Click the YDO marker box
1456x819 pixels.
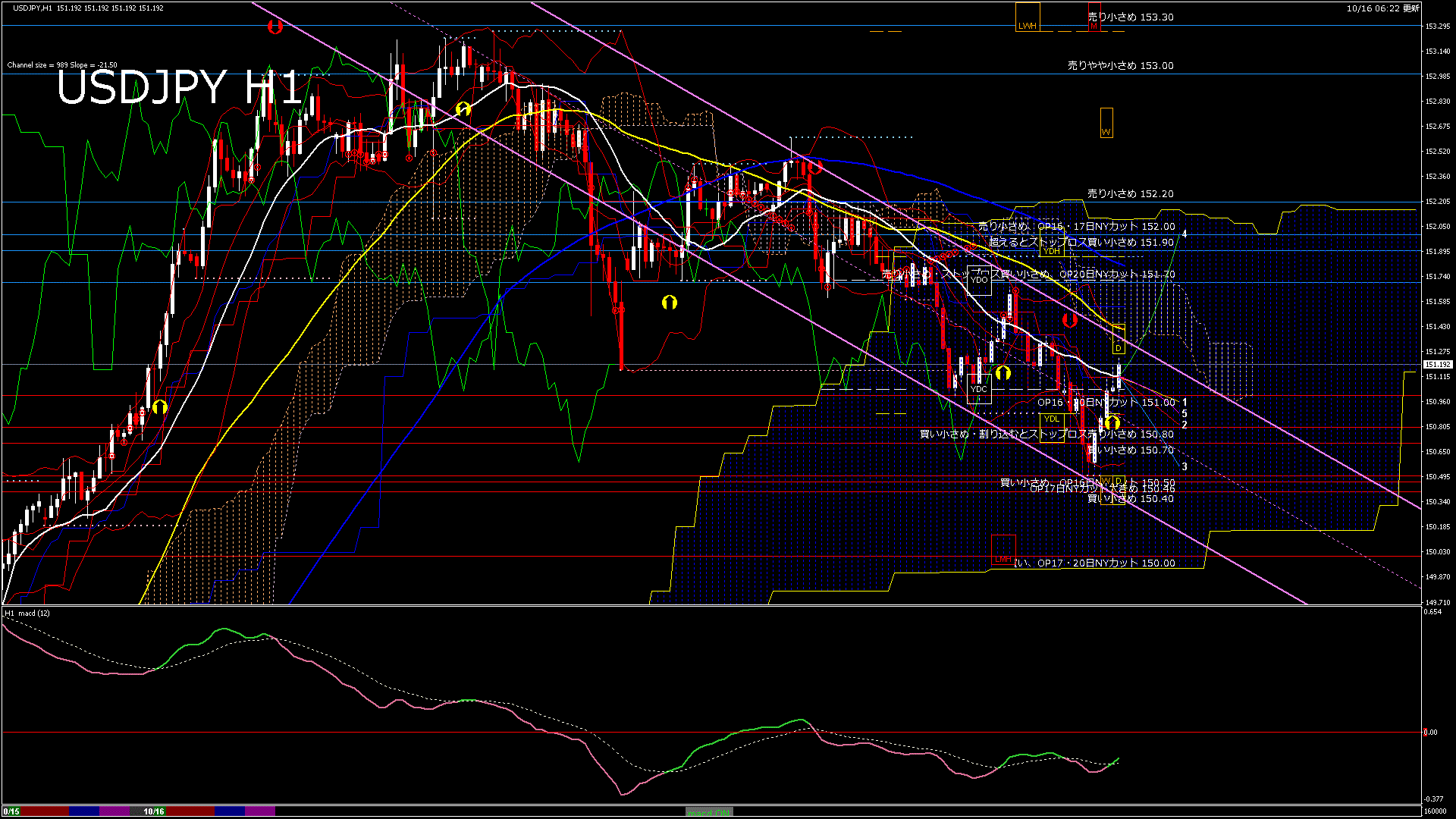979,280
